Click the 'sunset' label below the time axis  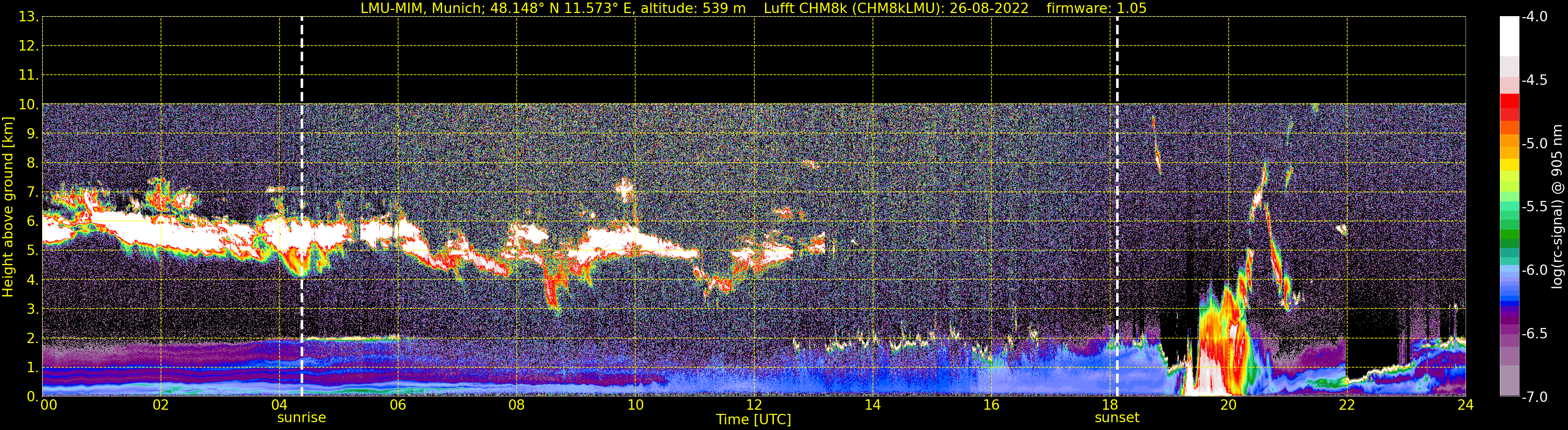(x=1117, y=418)
